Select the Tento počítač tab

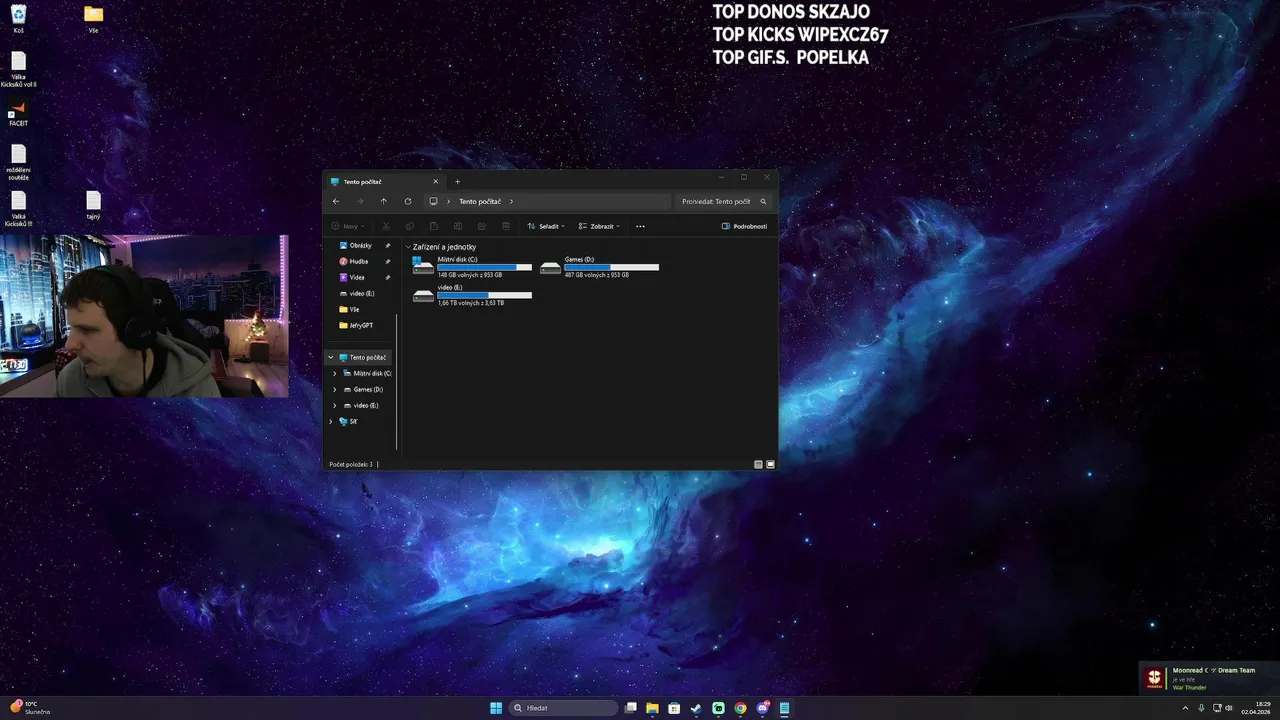(386, 182)
